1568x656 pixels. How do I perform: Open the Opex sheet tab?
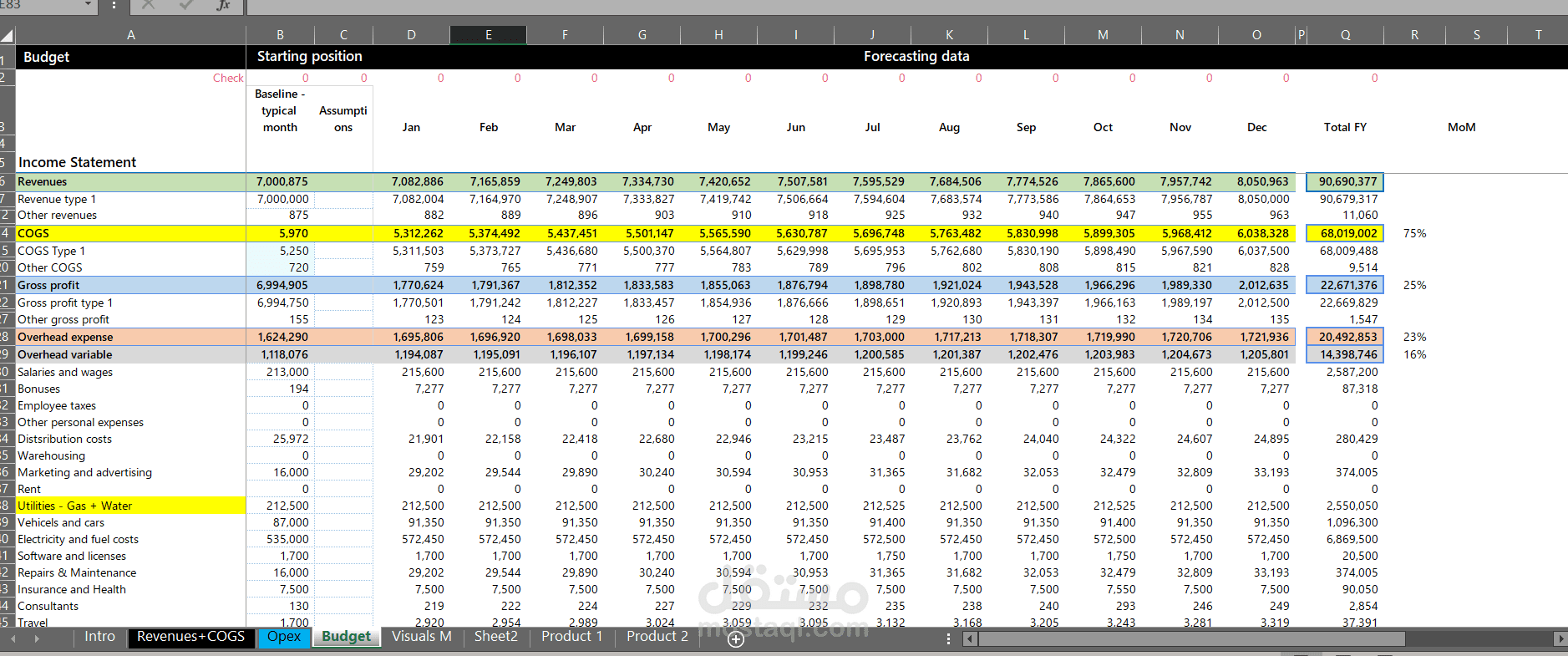click(x=284, y=637)
